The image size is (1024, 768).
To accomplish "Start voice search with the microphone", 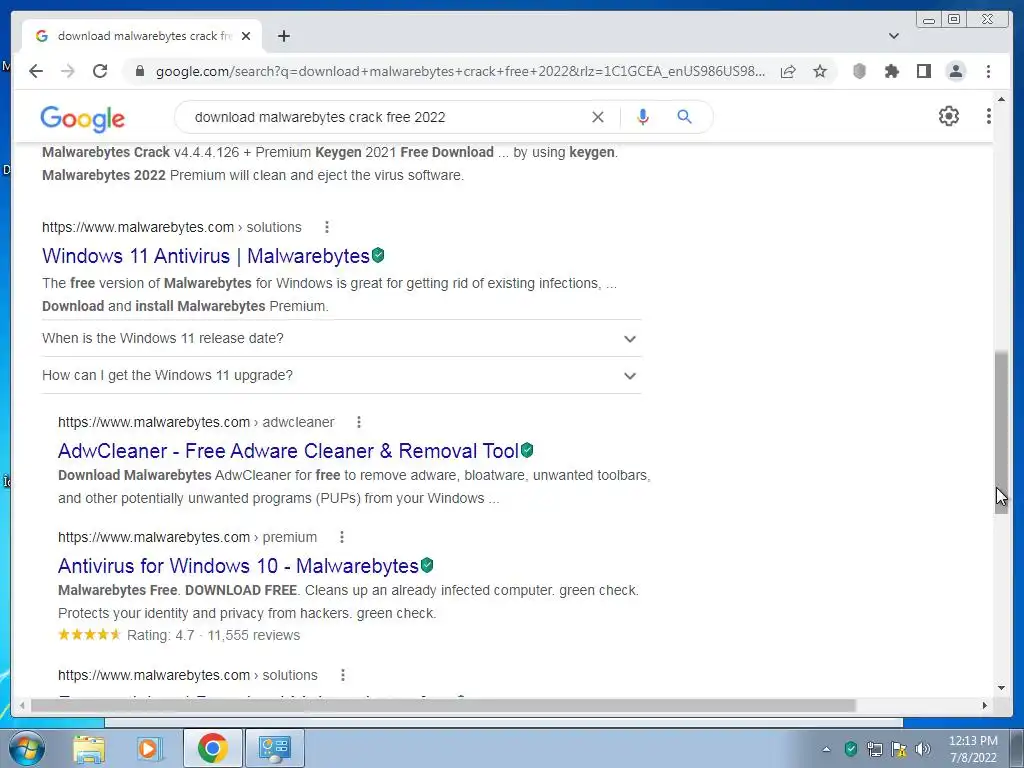I will [x=643, y=117].
